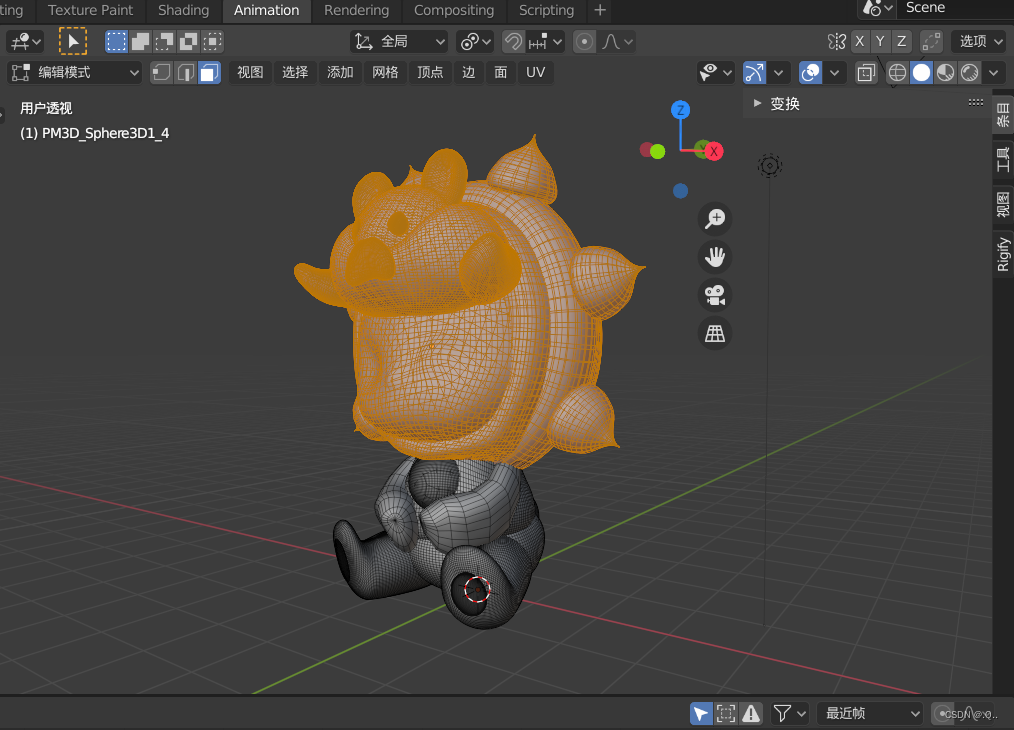The height and width of the screenshot is (730, 1014).
Task: Click the blue negative-Z gizmo dot
Action: (680, 191)
